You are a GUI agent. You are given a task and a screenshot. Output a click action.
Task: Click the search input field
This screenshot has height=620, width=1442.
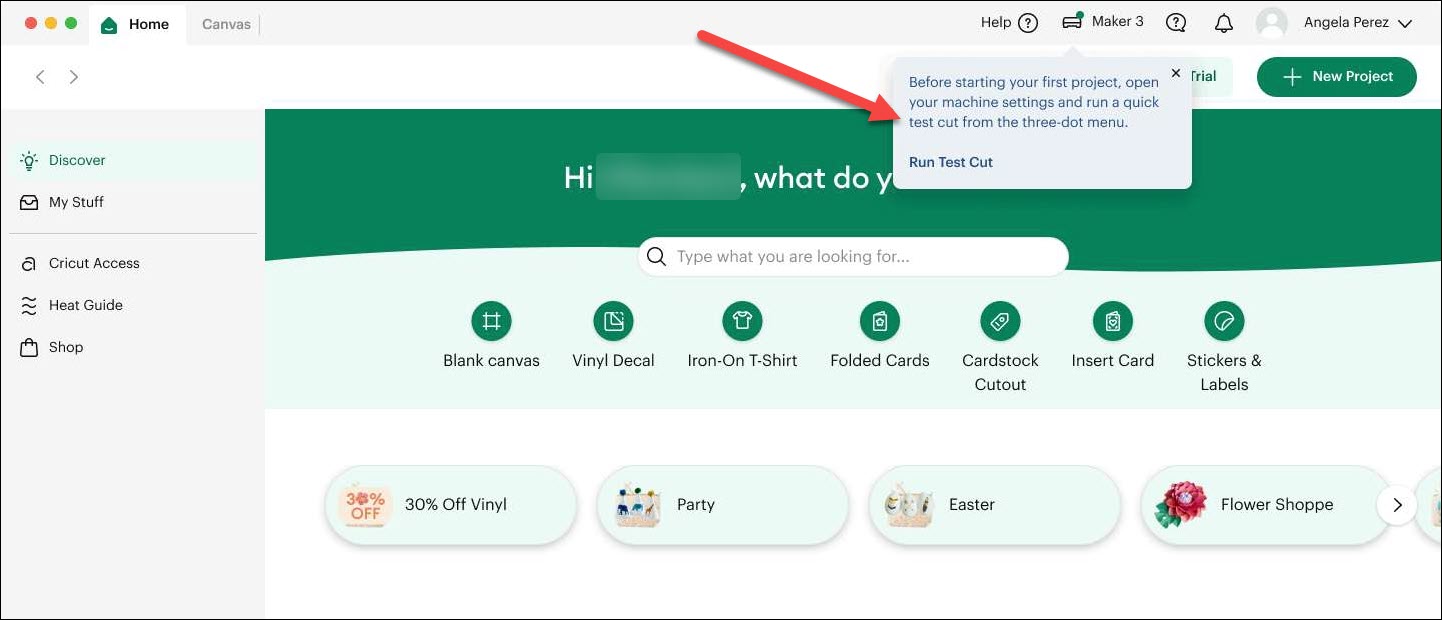(x=853, y=257)
